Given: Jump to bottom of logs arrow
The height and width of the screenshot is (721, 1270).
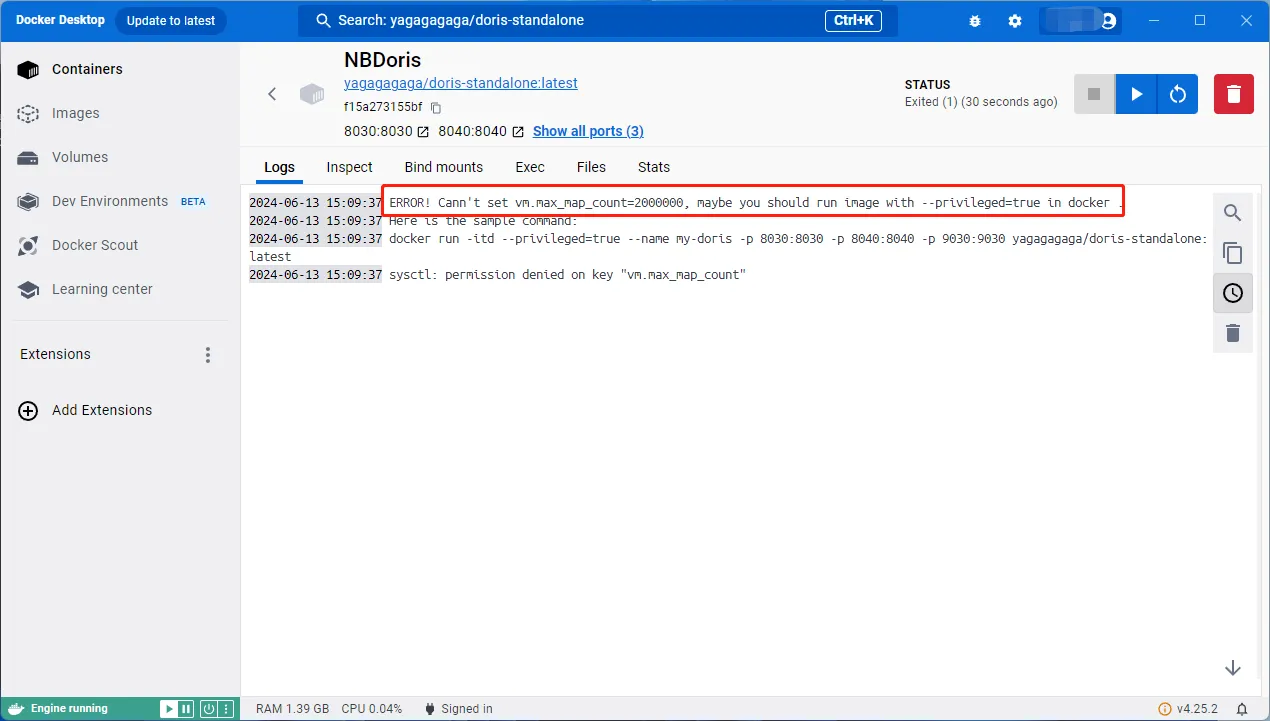Looking at the screenshot, I should 1233,668.
